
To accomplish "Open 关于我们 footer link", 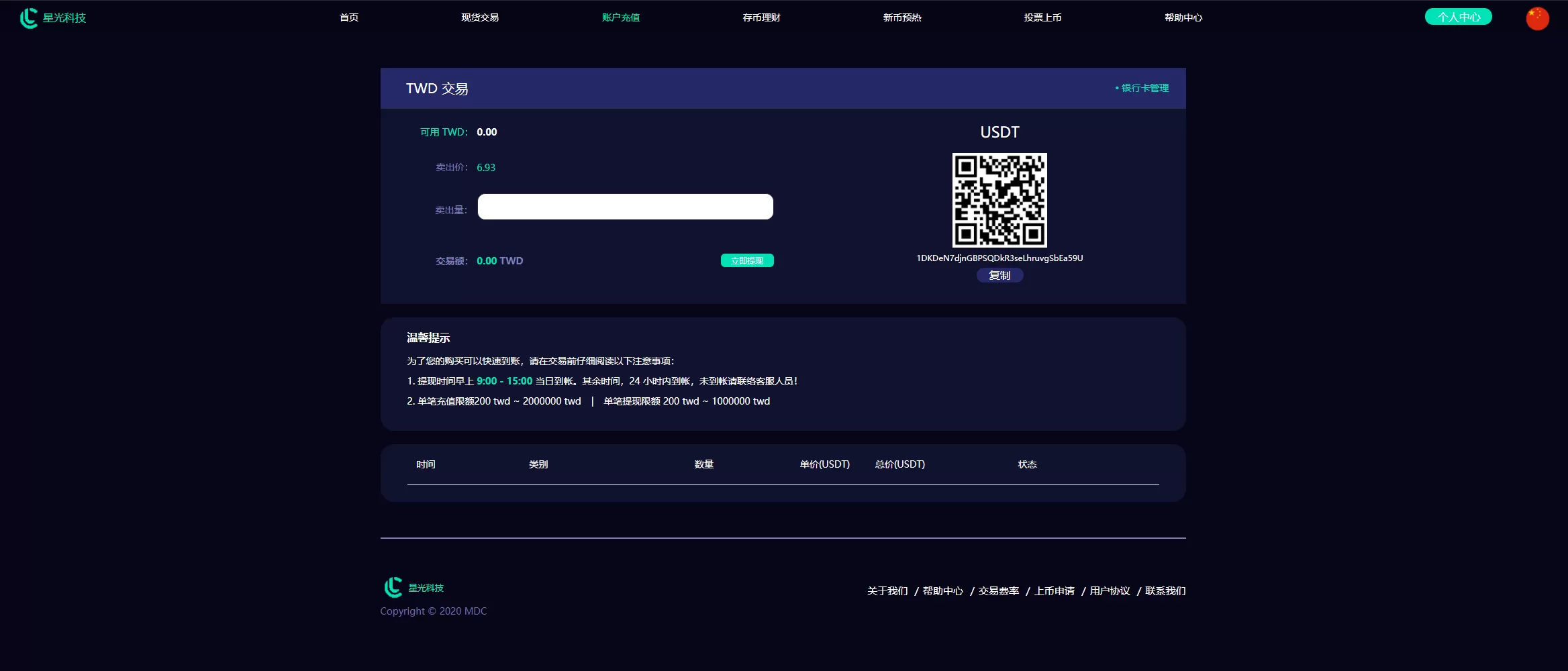I will (887, 591).
